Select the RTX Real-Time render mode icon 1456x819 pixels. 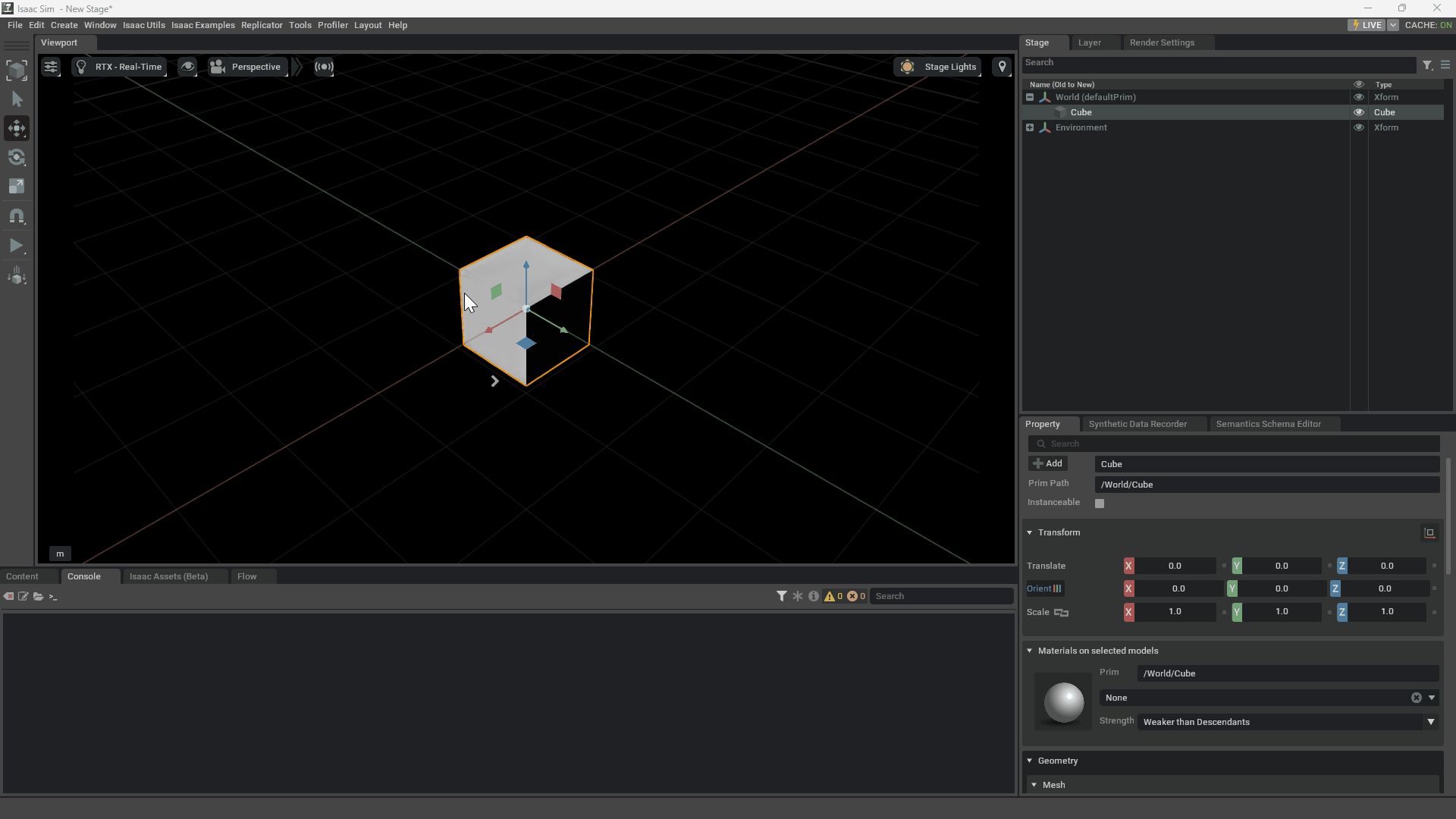(x=82, y=67)
